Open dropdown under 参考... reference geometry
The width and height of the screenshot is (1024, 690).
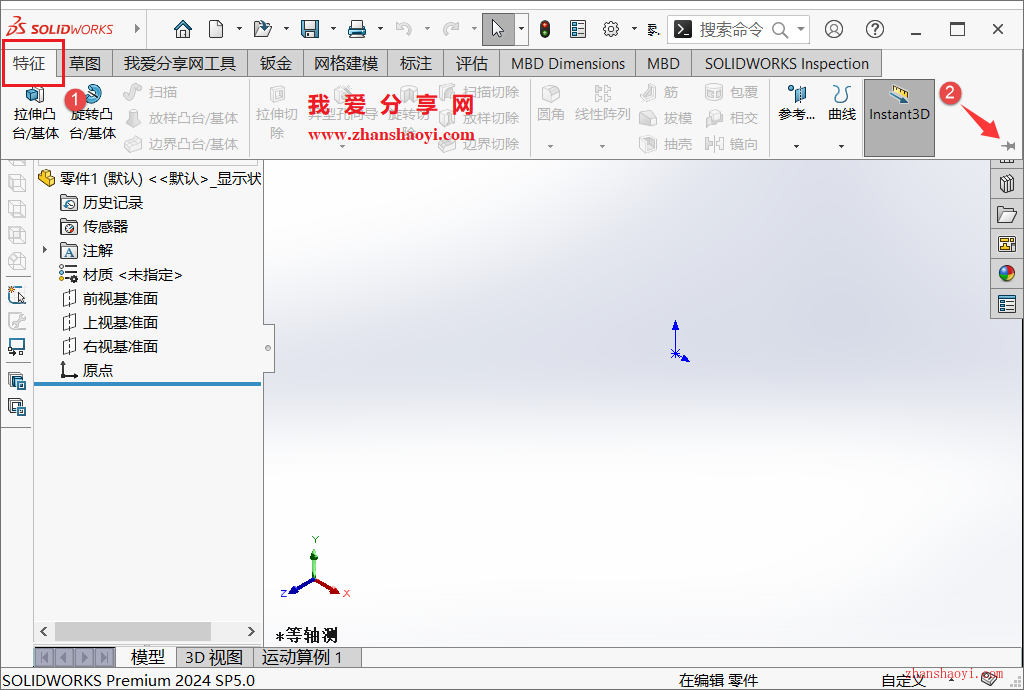point(796,146)
